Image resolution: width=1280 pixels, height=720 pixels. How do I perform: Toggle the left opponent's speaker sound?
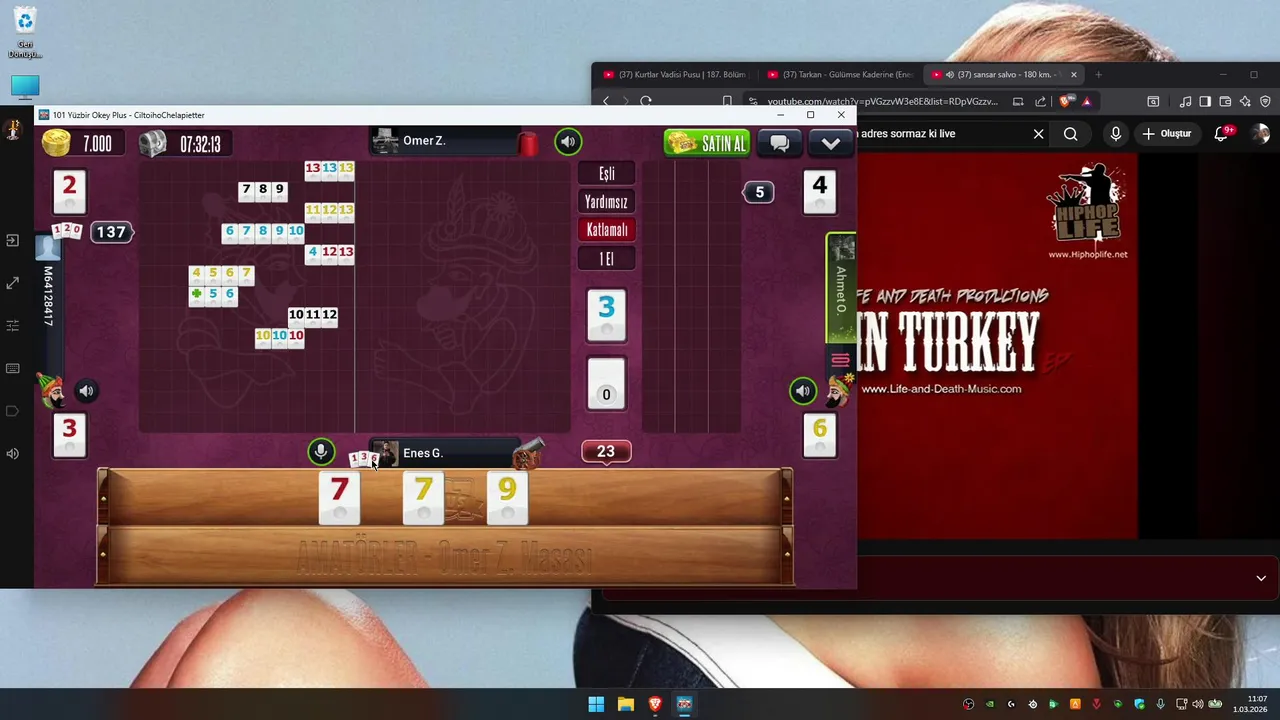[x=86, y=391]
